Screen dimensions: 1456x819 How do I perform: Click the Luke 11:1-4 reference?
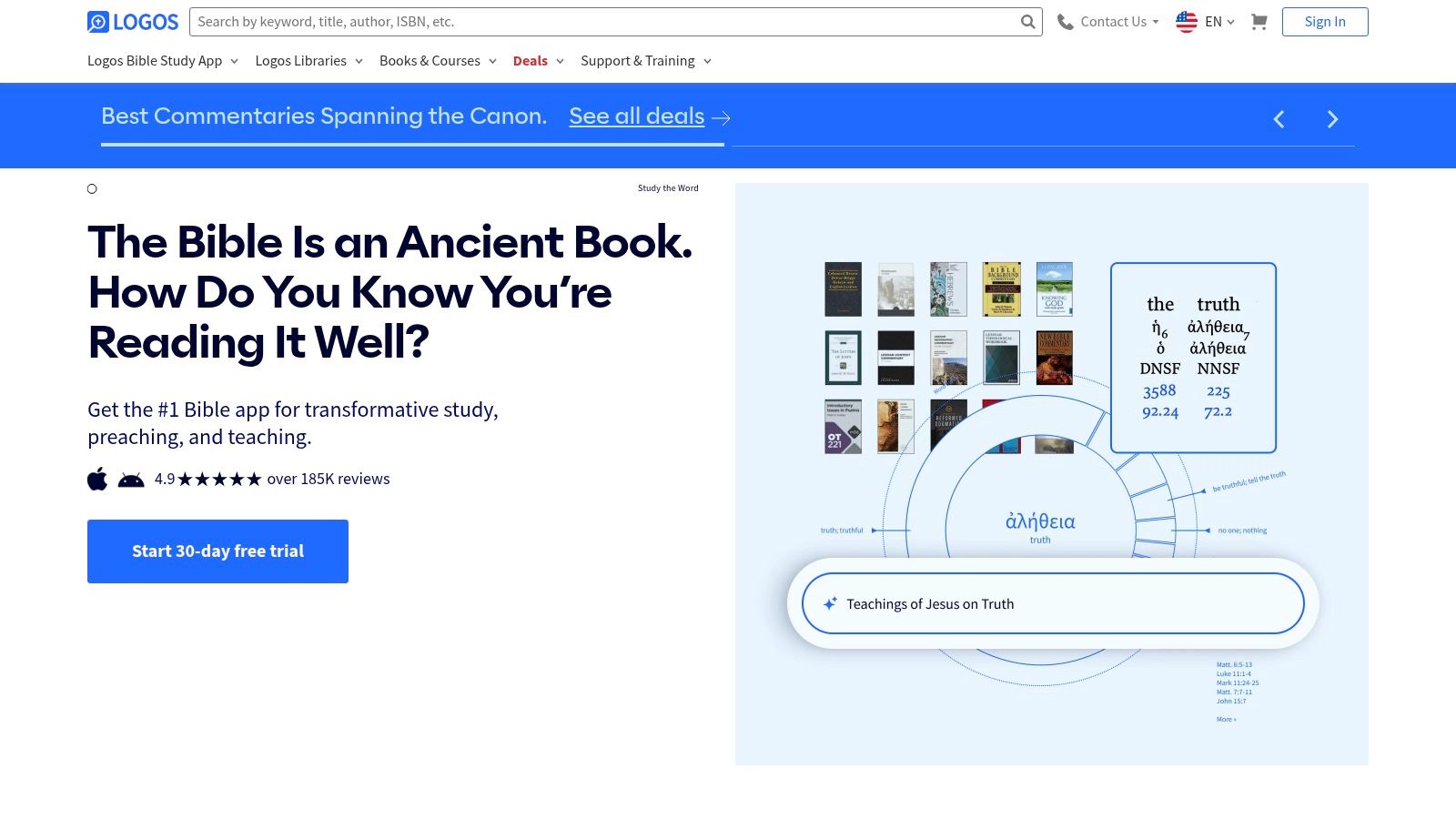click(1234, 673)
